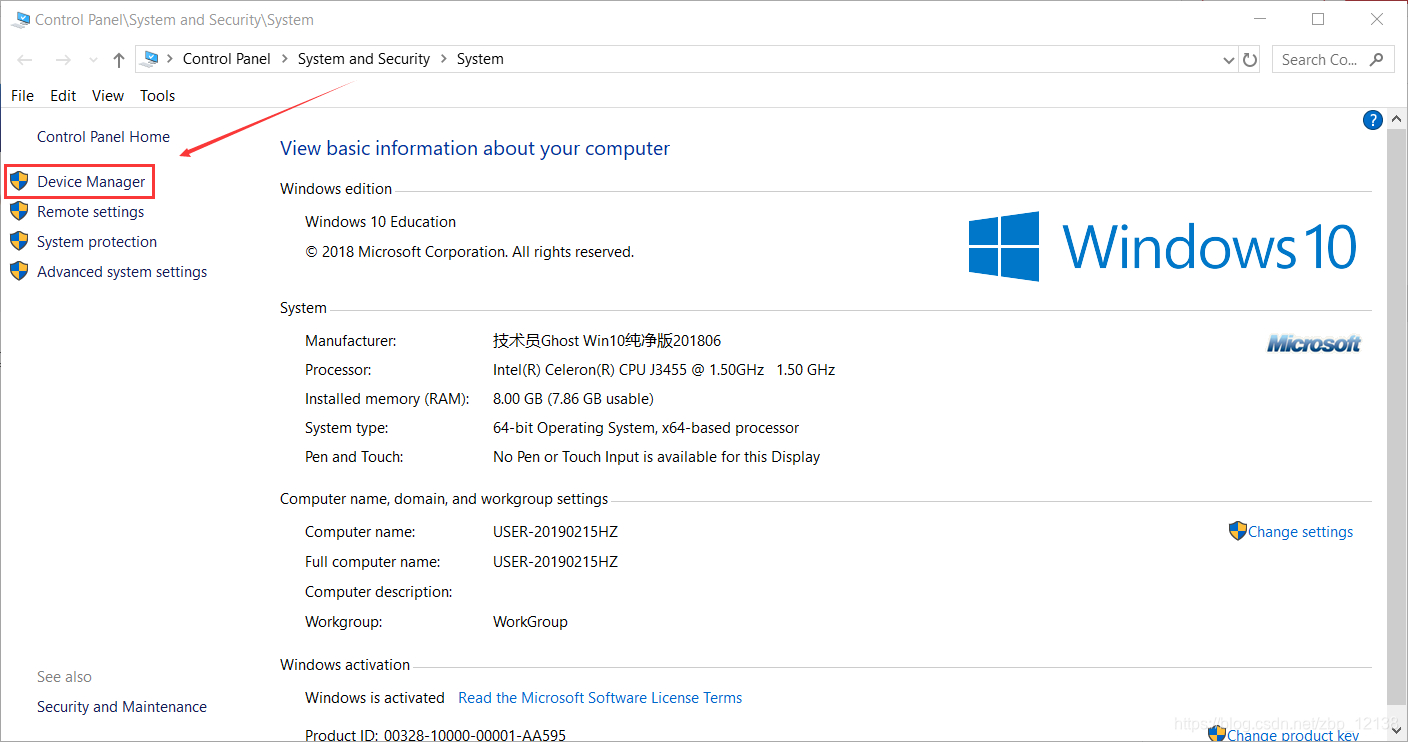Image resolution: width=1408 pixels, height=742 pixels.
Task: Open Advanced system settings link
Action: 122,272
